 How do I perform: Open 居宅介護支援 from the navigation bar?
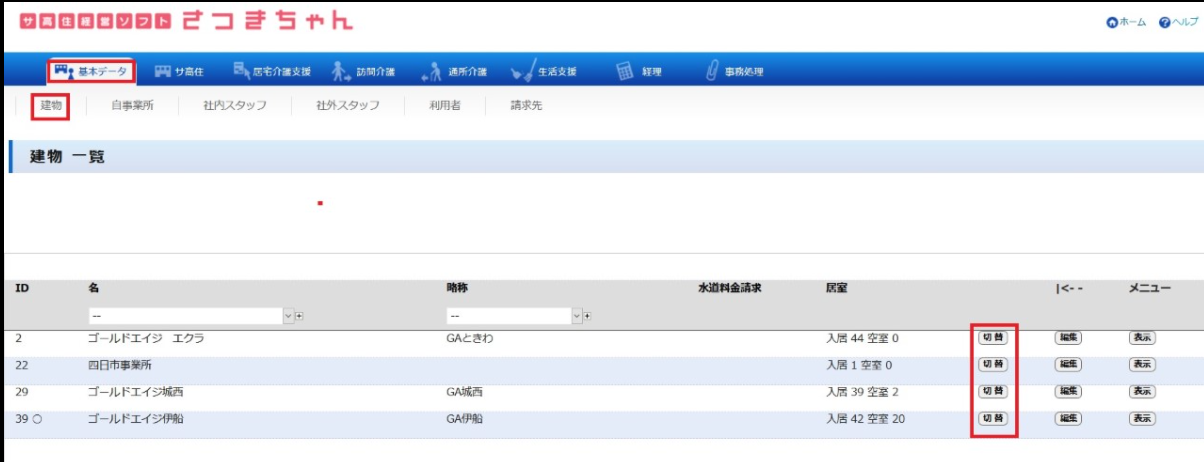(242, 71)
